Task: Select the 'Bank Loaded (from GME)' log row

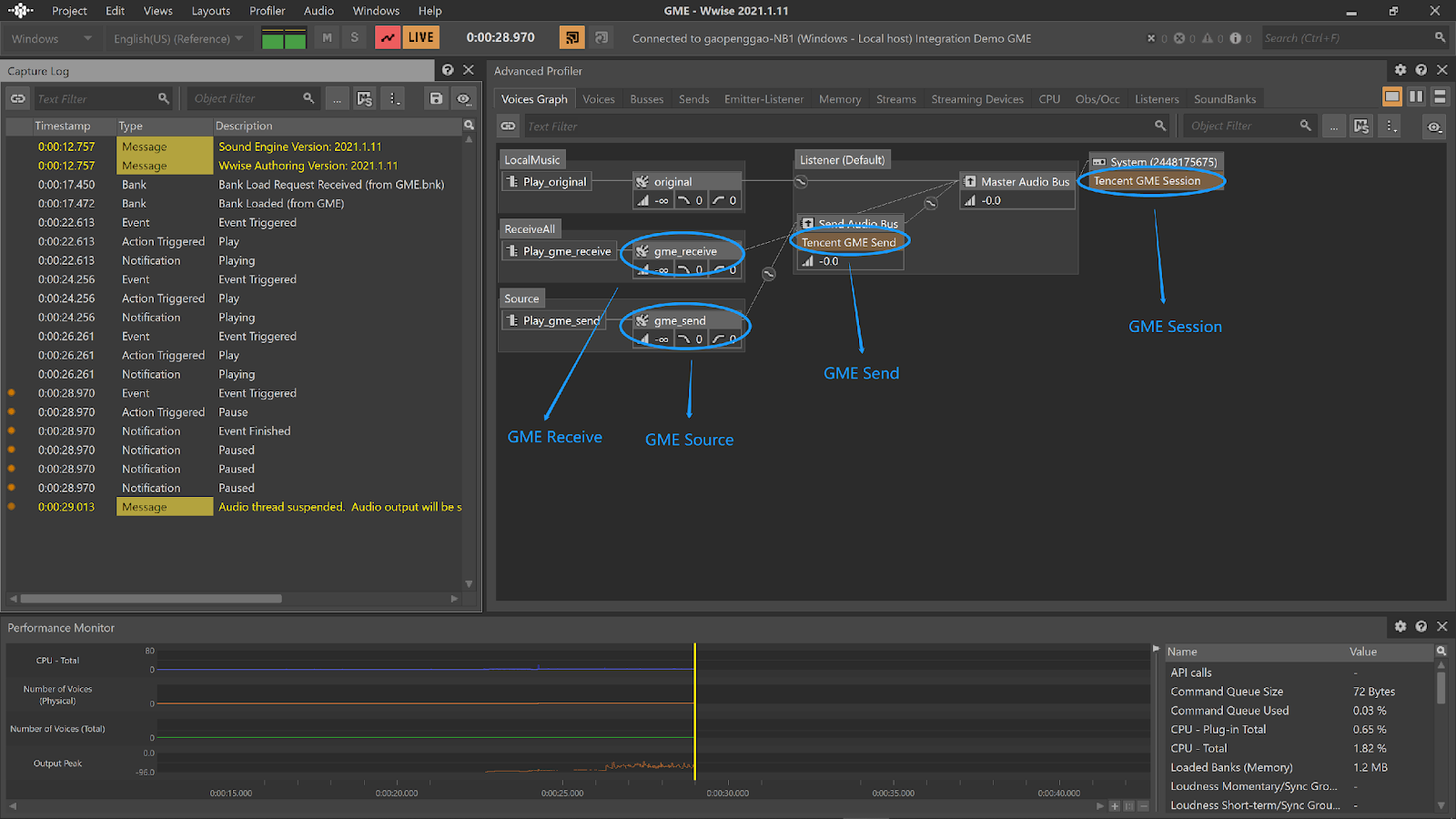Action: click(235, 204)
